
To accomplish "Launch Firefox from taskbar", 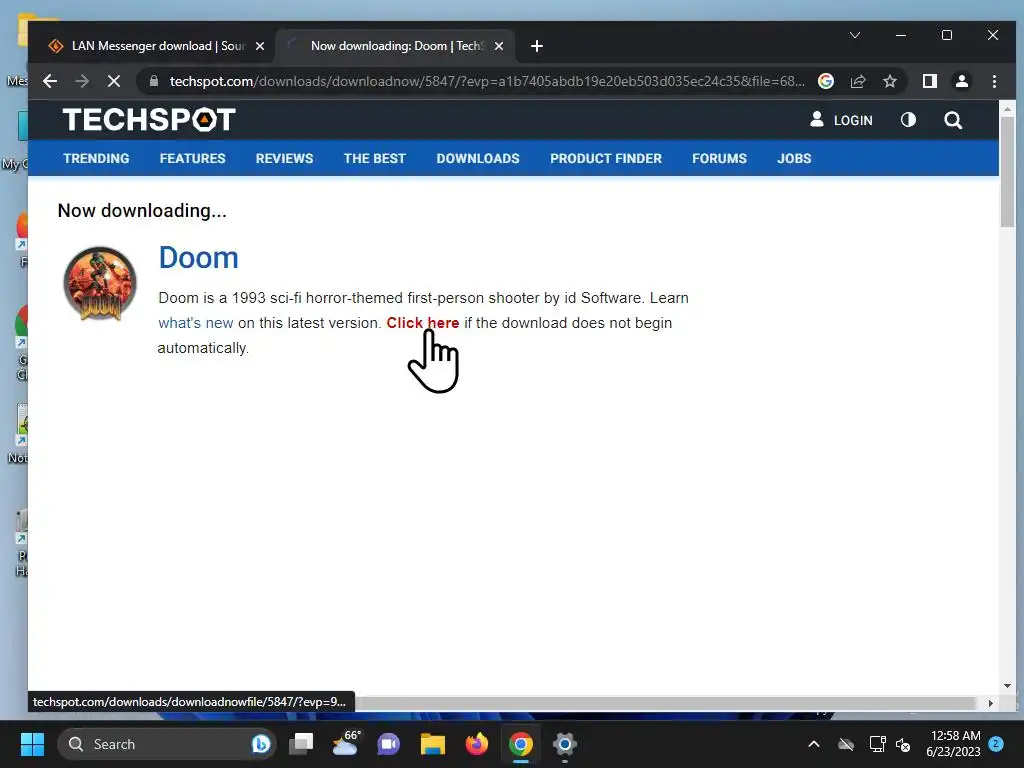I will pos(477,744).
